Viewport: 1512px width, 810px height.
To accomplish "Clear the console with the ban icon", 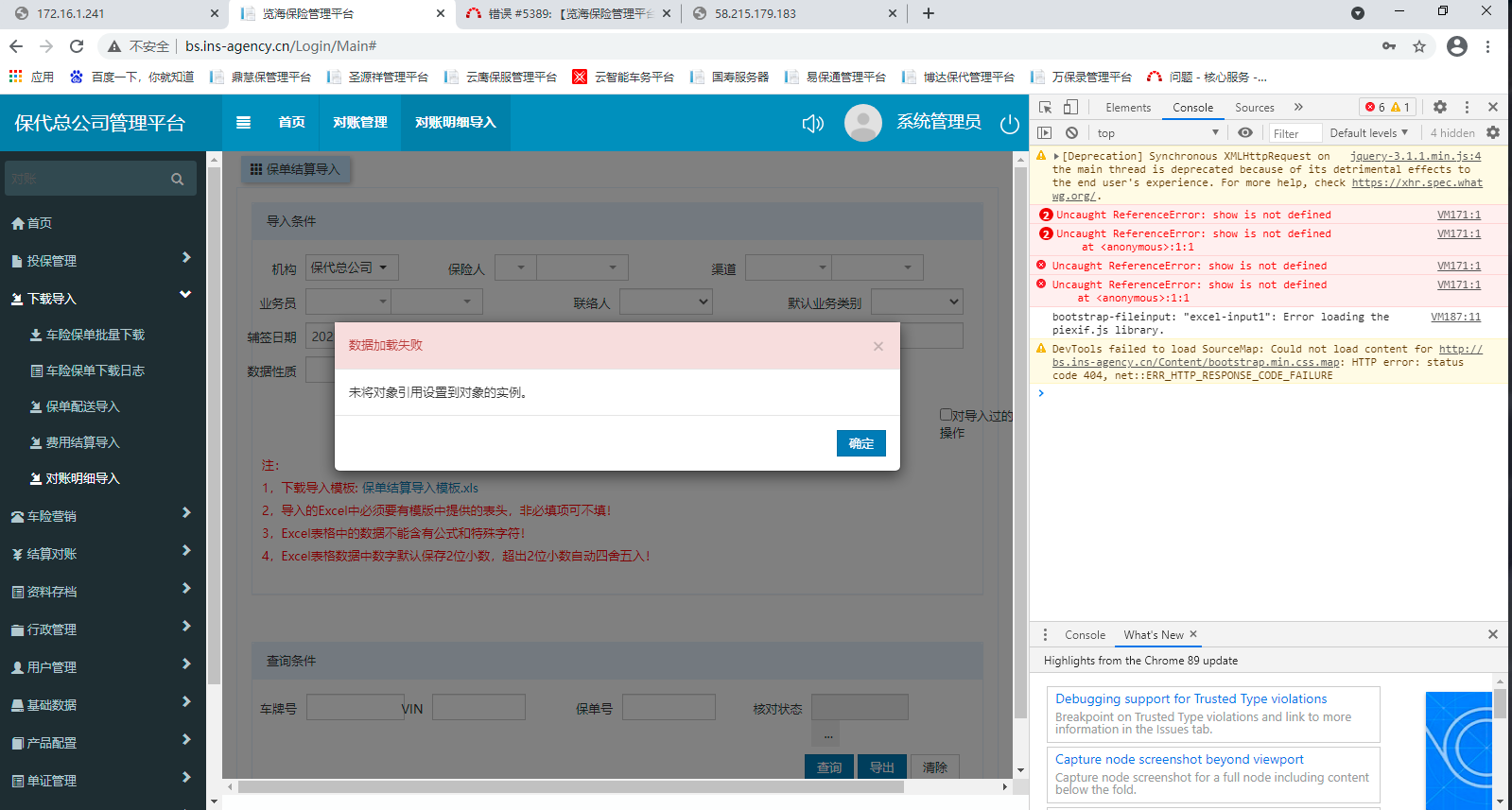I will [x=1071, y=133].
